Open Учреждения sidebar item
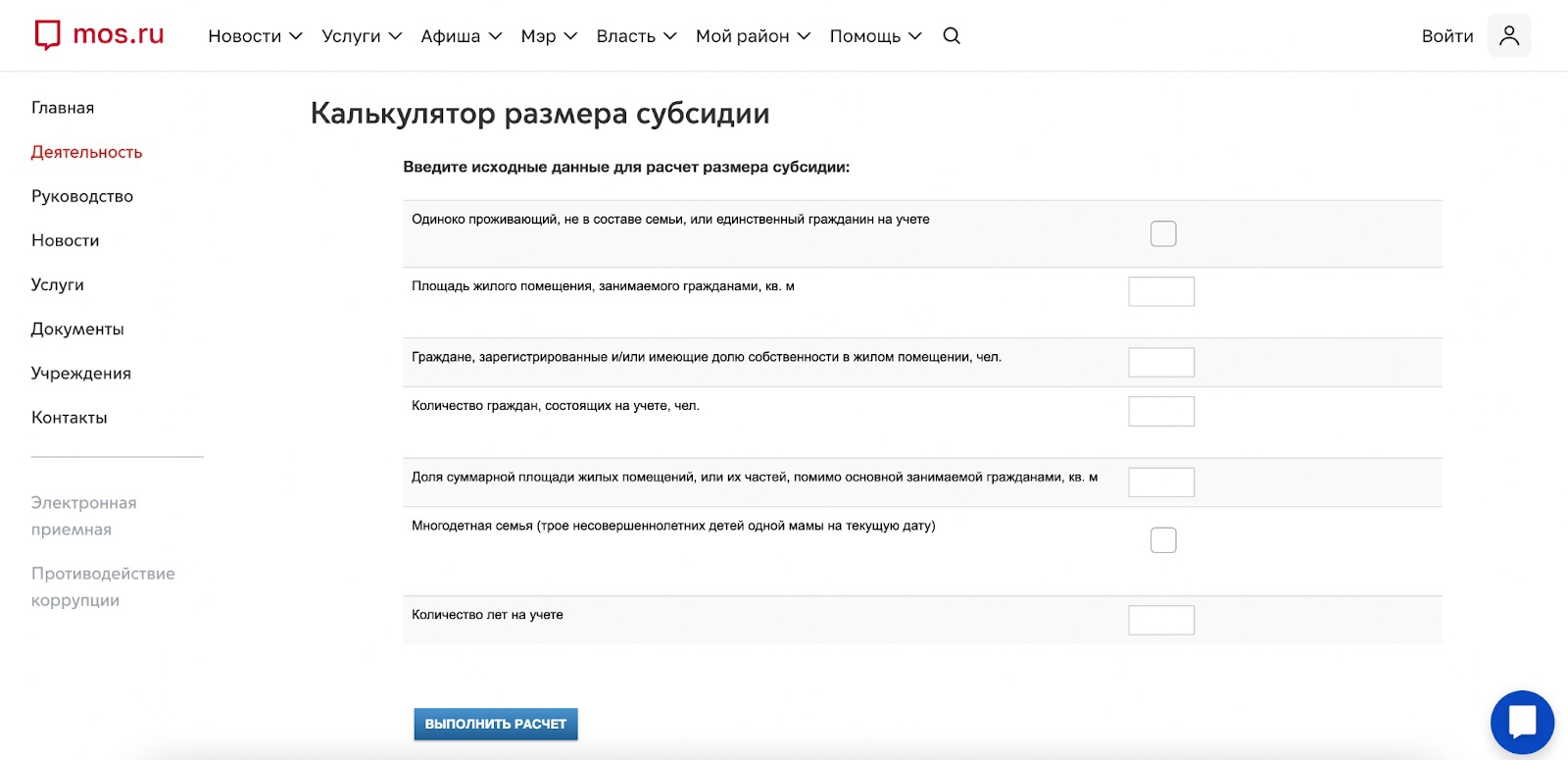 (81, 373)
